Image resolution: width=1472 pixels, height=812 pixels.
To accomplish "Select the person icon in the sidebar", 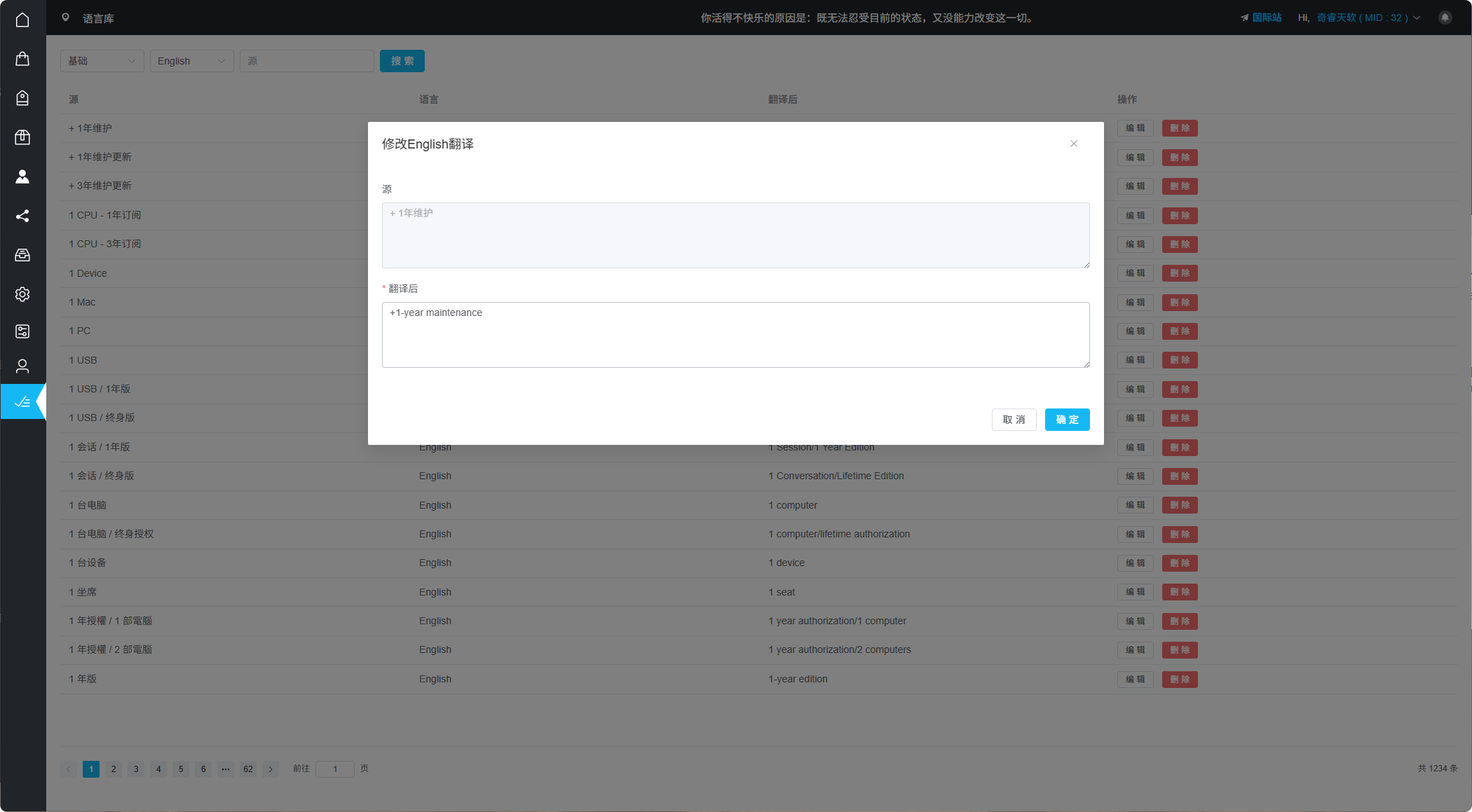I will pos(22,177).
